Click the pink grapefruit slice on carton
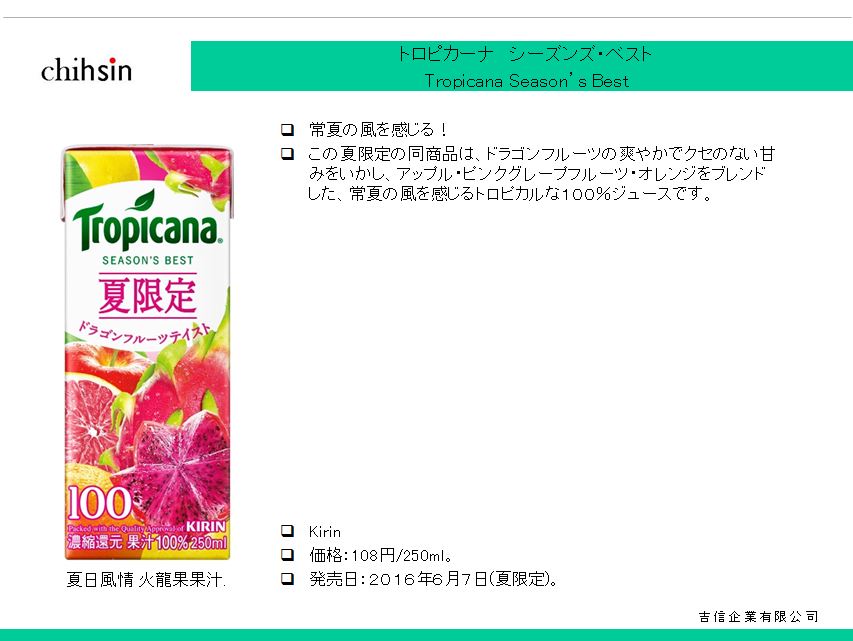 point(90,414)
